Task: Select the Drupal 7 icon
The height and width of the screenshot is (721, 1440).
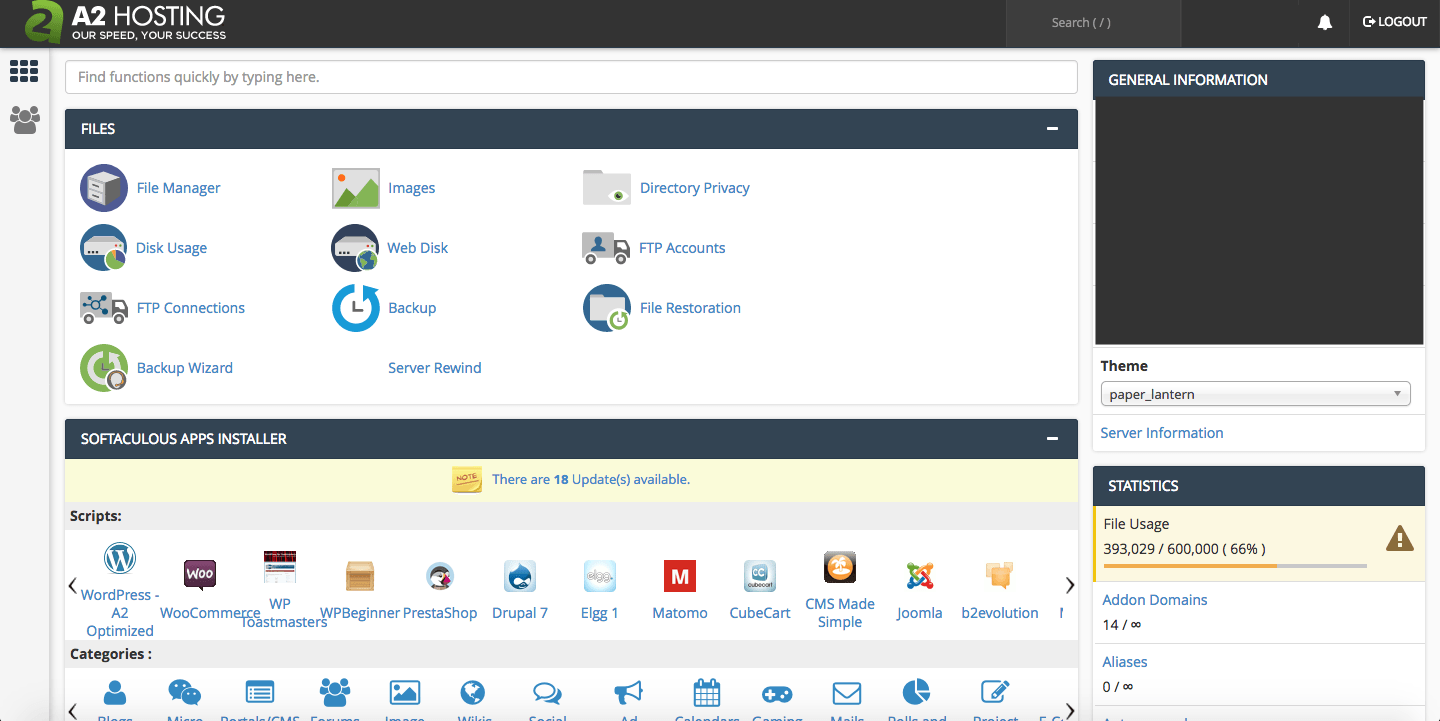Action: click(520, 575)
